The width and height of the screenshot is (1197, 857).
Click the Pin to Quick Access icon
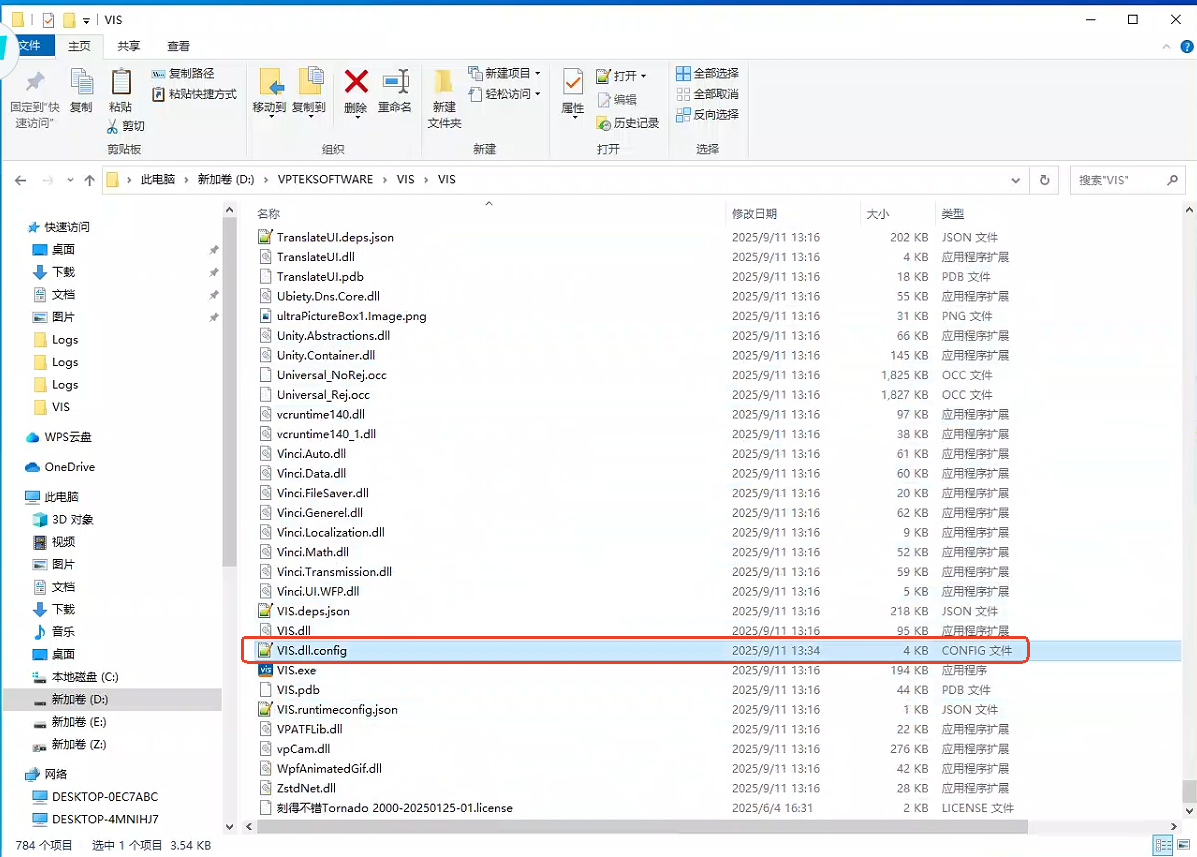click(35, 83)
